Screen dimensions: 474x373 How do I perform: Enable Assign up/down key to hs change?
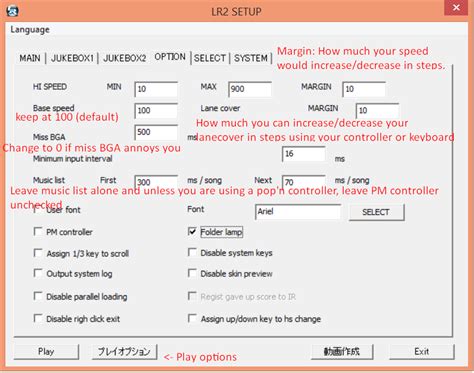pos(192,318)
